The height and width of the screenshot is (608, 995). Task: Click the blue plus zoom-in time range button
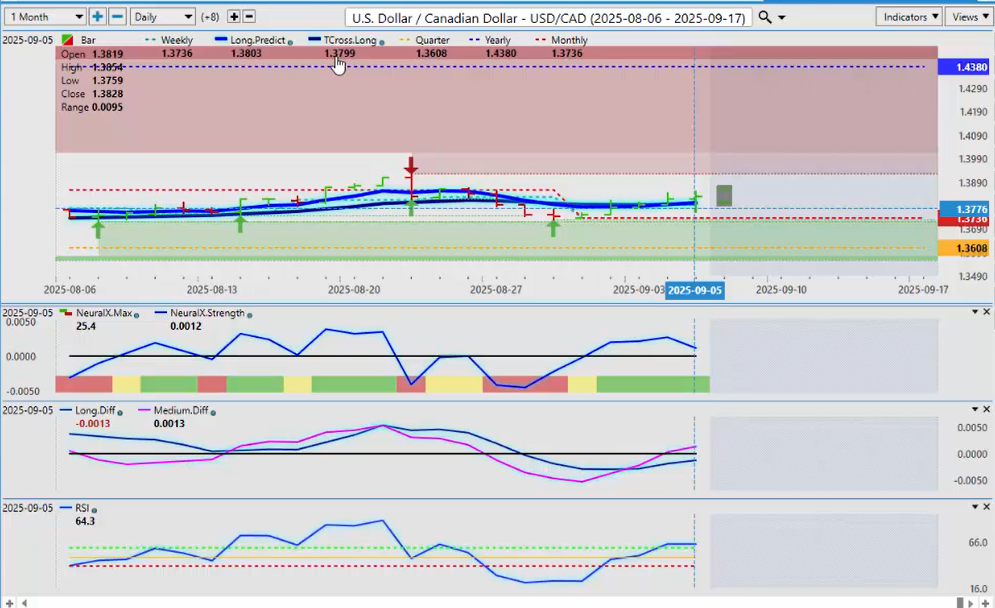tap(97, 17)
